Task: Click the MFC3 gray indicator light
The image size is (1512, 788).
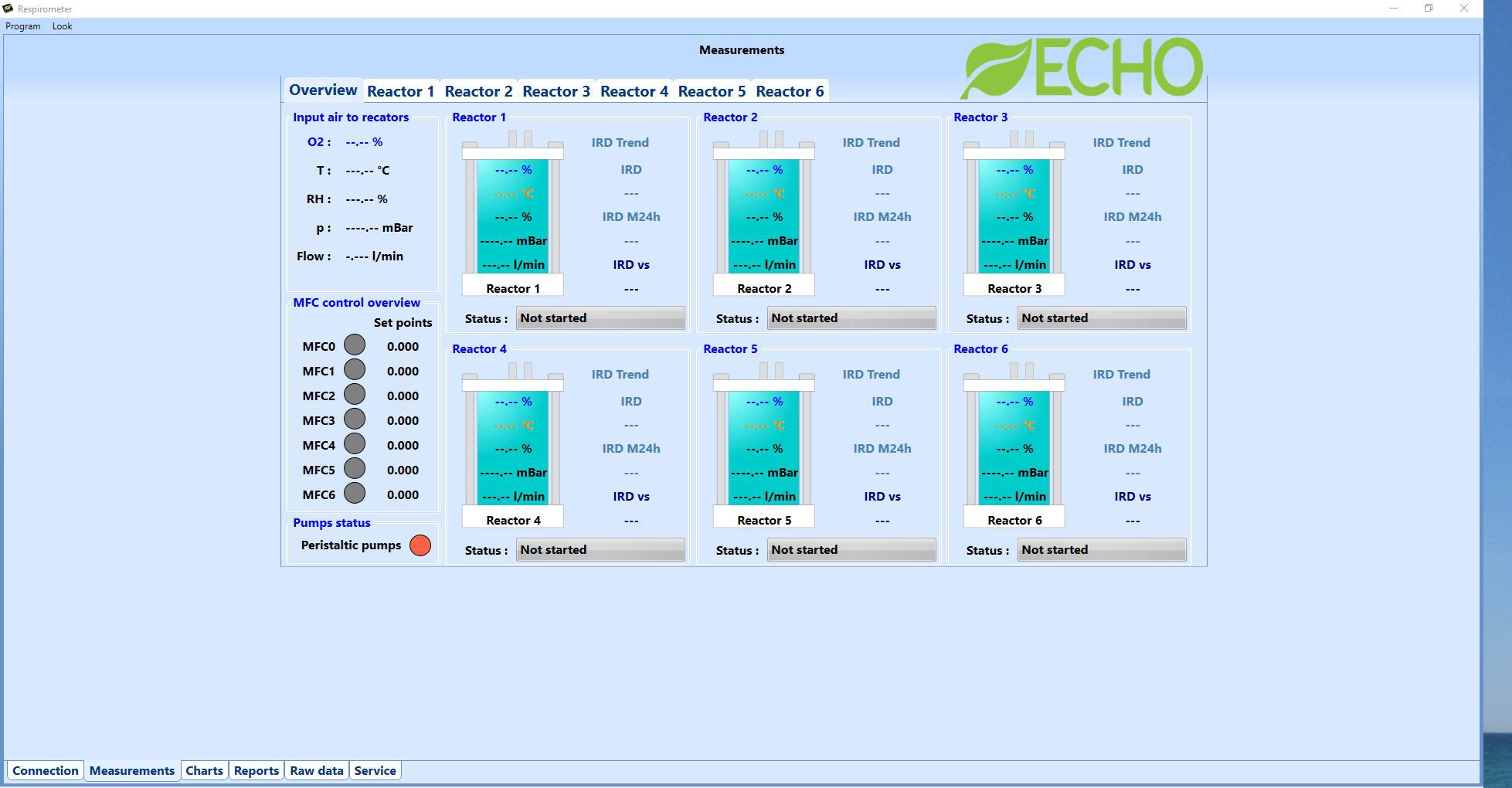Action: [355, 419]
